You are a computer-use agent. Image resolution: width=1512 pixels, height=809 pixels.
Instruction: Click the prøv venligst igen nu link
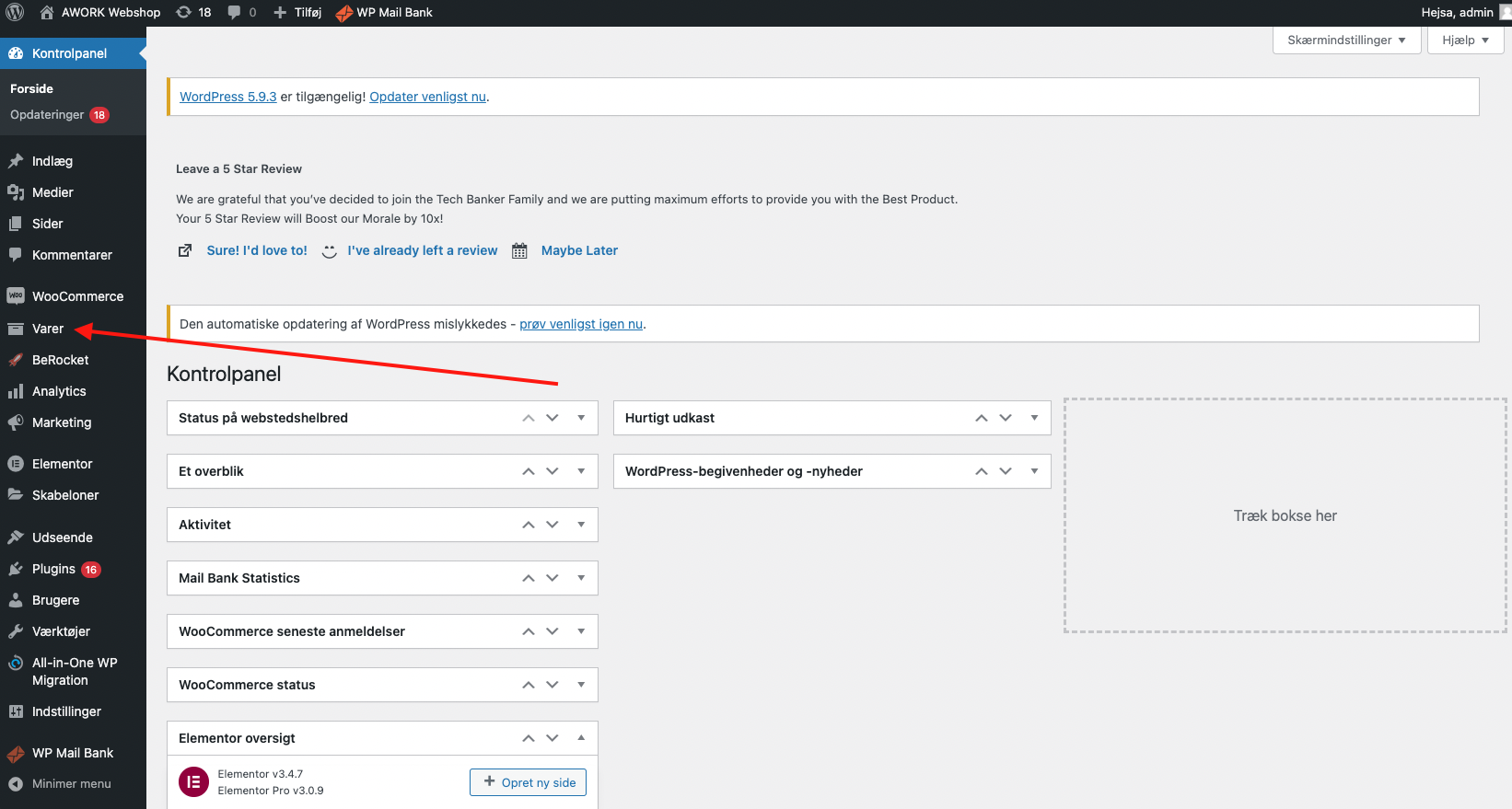pyautogui.click(x=581, y=324)
